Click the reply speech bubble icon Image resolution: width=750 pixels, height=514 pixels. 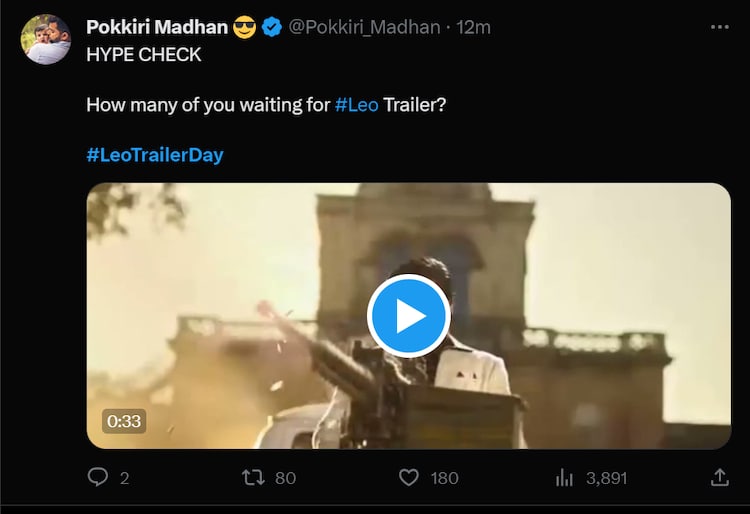click(x=97, y=478)
